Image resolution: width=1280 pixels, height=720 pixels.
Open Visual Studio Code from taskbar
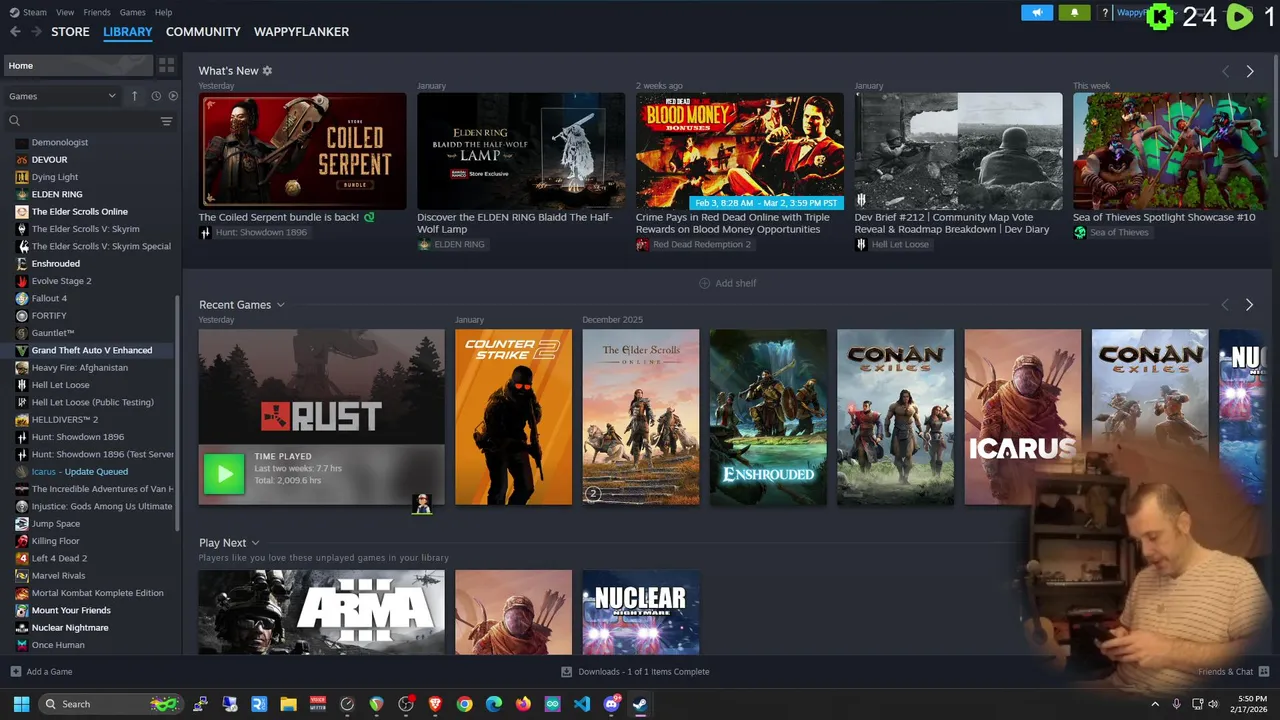[x=582, y=704]
